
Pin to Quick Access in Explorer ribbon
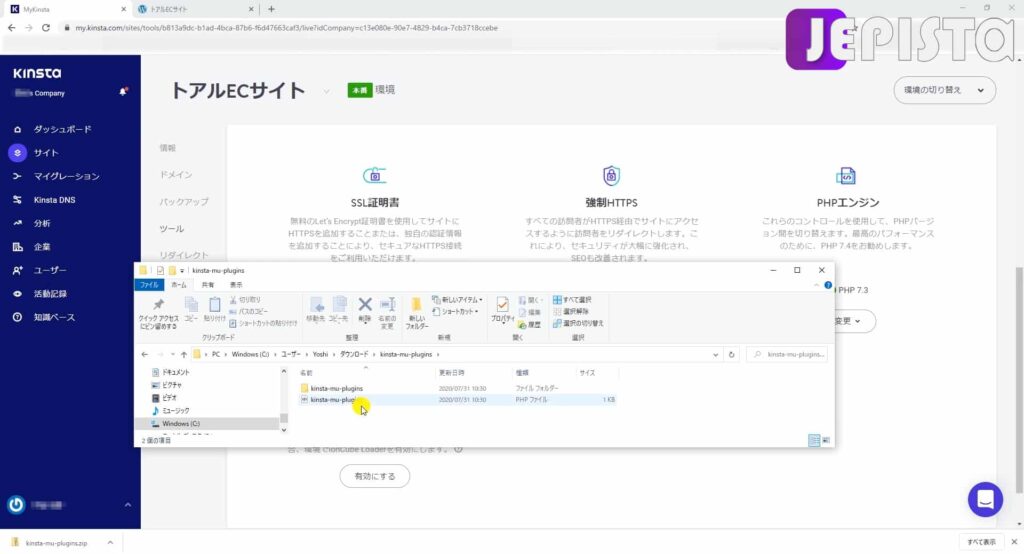158,314
